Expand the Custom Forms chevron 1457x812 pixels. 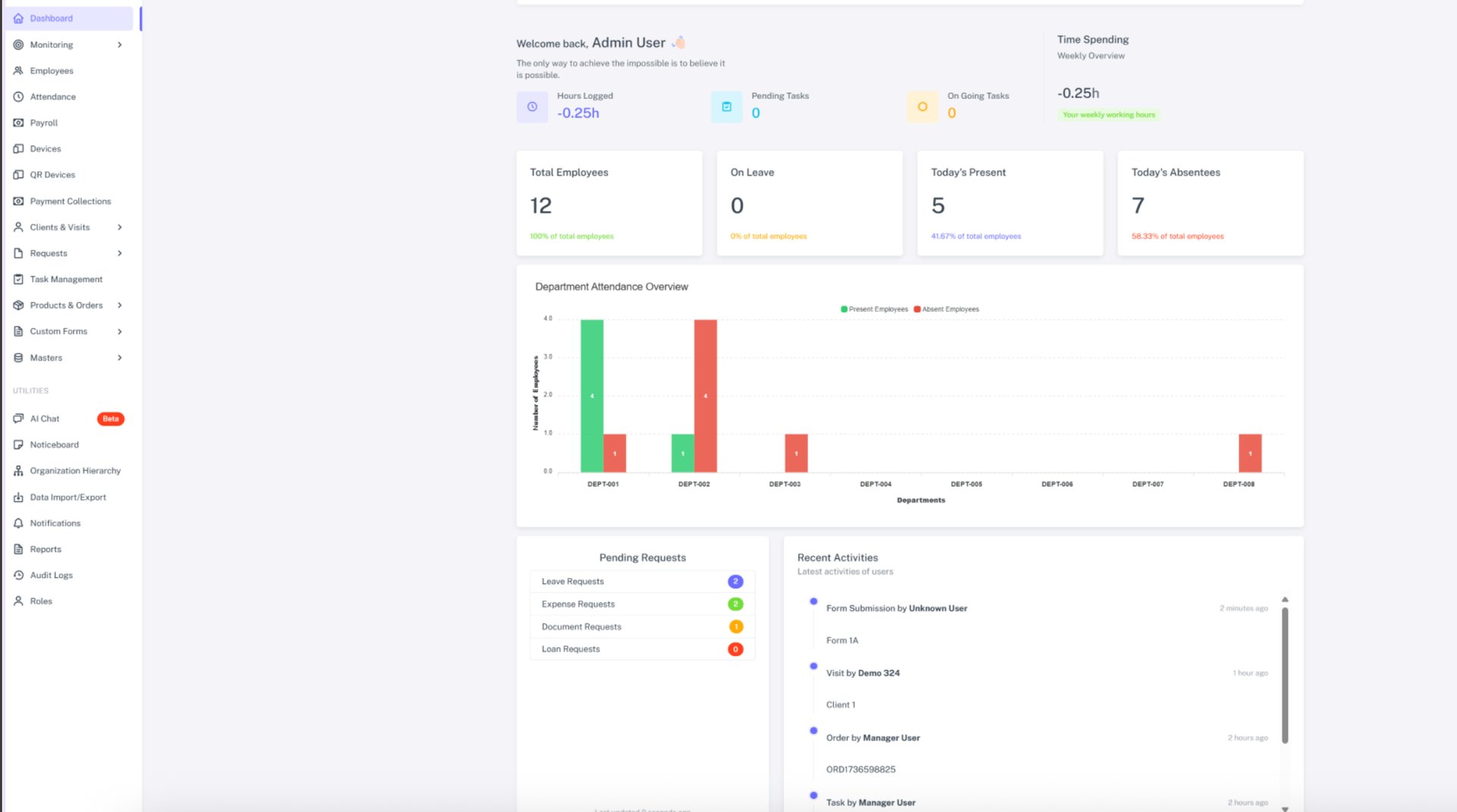click(120, 332)
